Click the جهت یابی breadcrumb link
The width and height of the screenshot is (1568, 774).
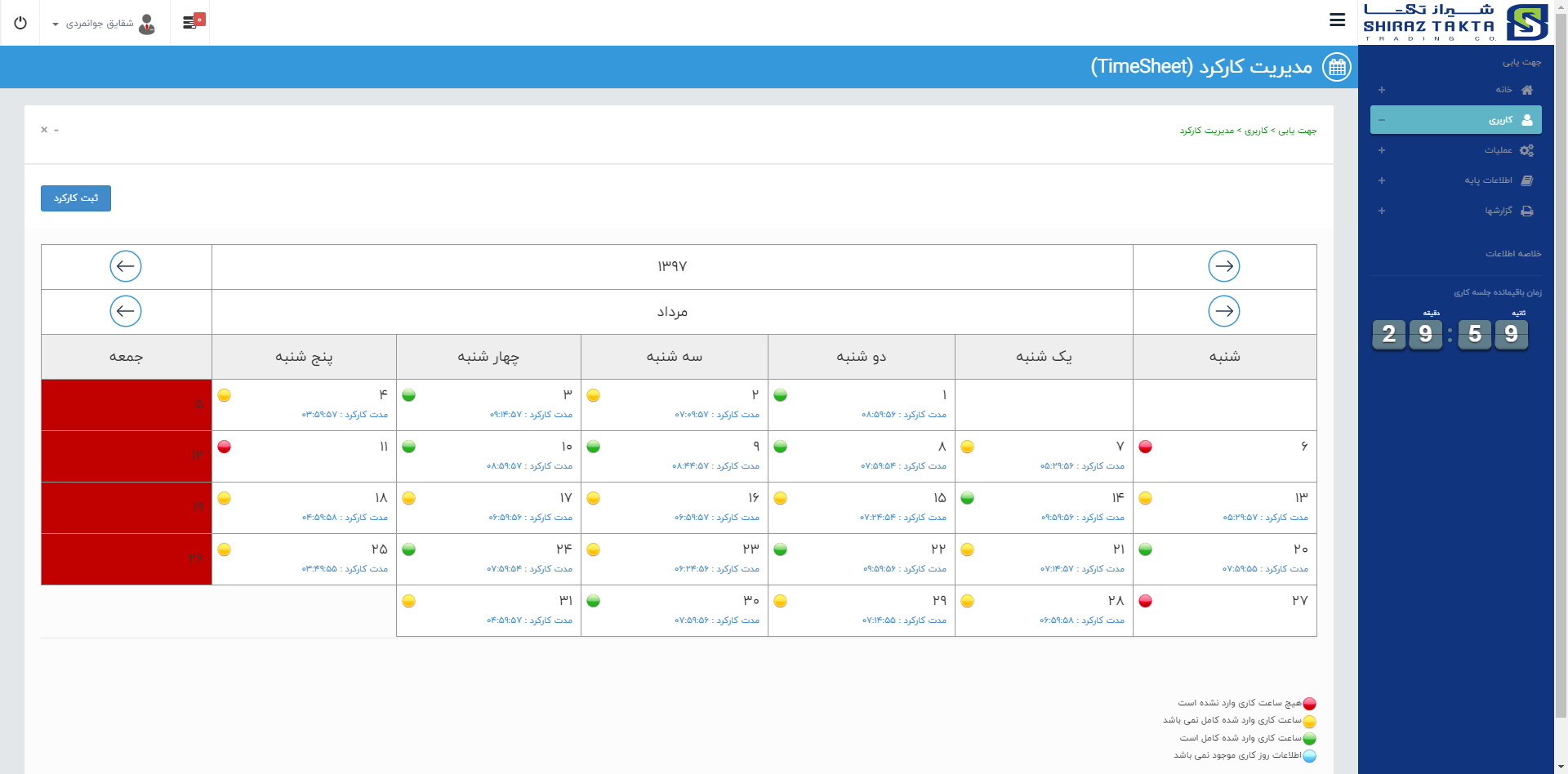point(1298,131)
